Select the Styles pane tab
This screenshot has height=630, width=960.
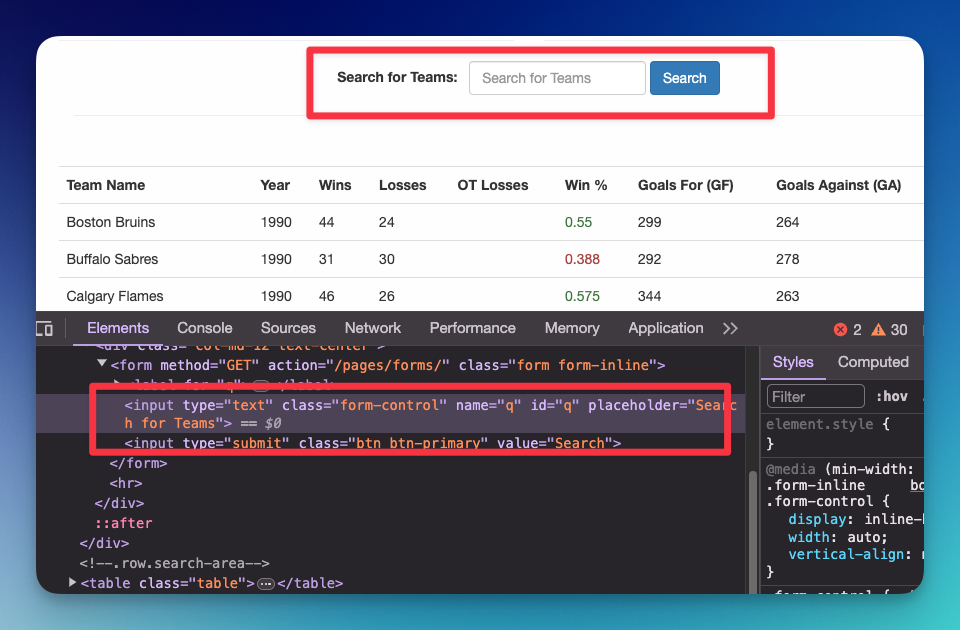pyautogui.click(x=793, y=362)
